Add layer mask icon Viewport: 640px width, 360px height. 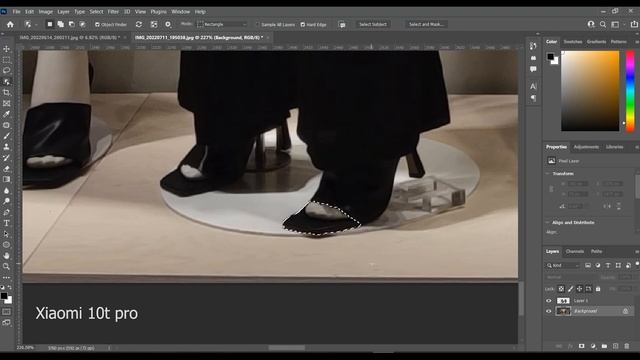[582, 346]
